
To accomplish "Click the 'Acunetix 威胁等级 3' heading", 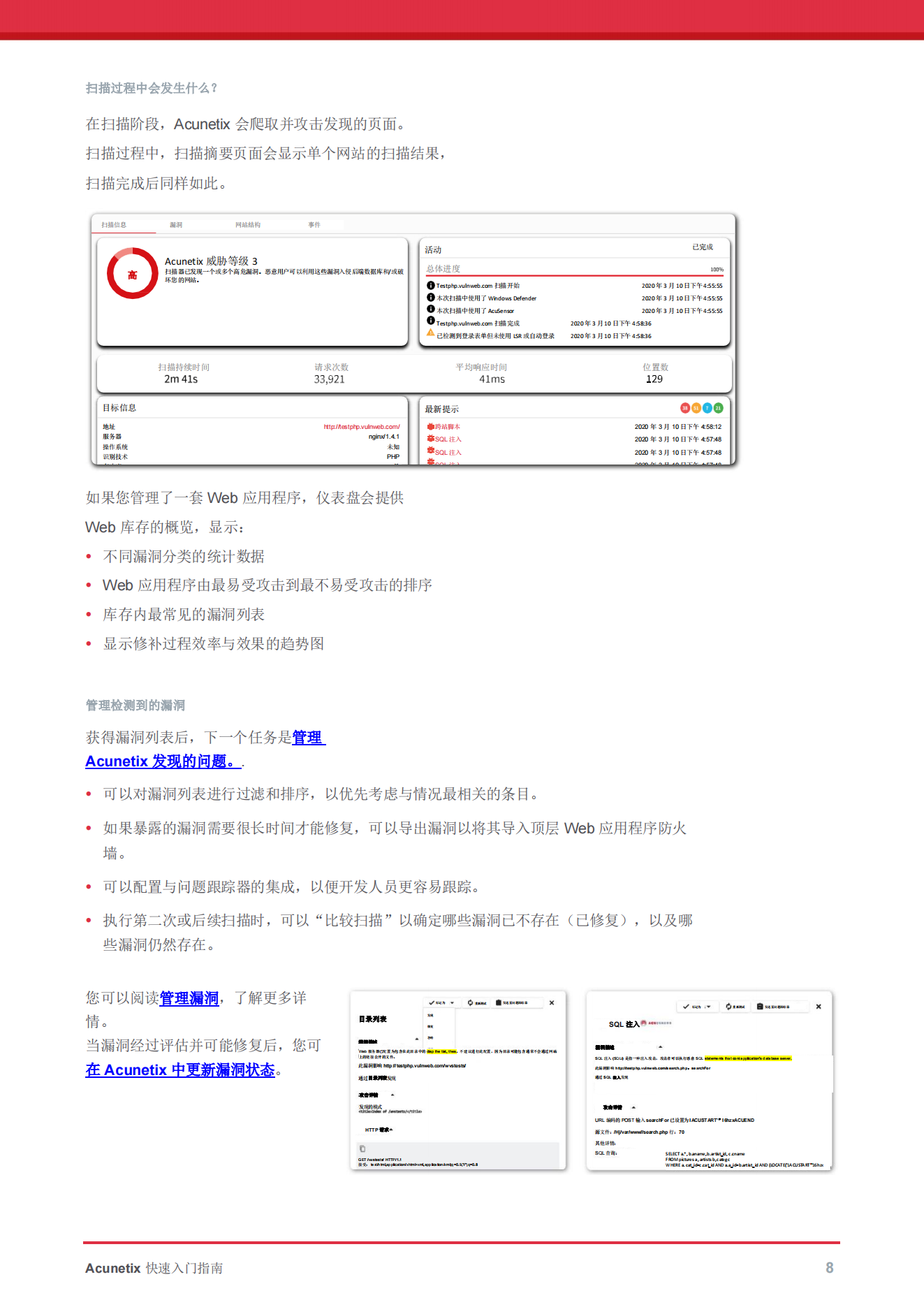I will [x=211, y=261].
